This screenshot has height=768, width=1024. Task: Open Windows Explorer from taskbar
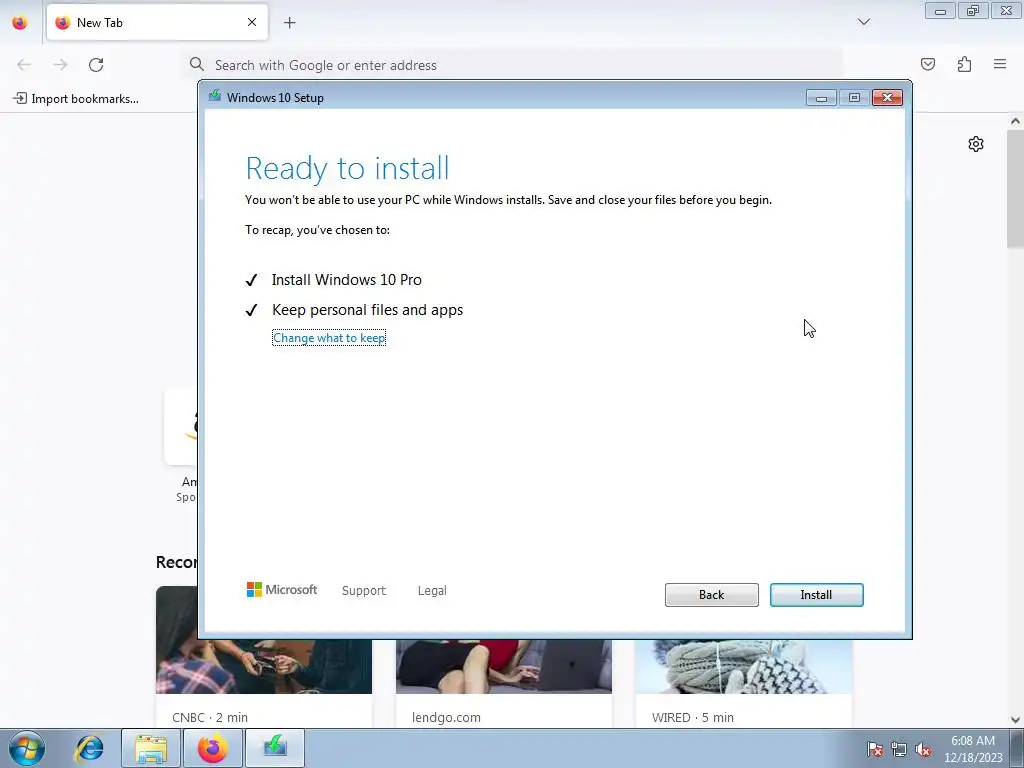pyautogui.click(x=151, y=748)
